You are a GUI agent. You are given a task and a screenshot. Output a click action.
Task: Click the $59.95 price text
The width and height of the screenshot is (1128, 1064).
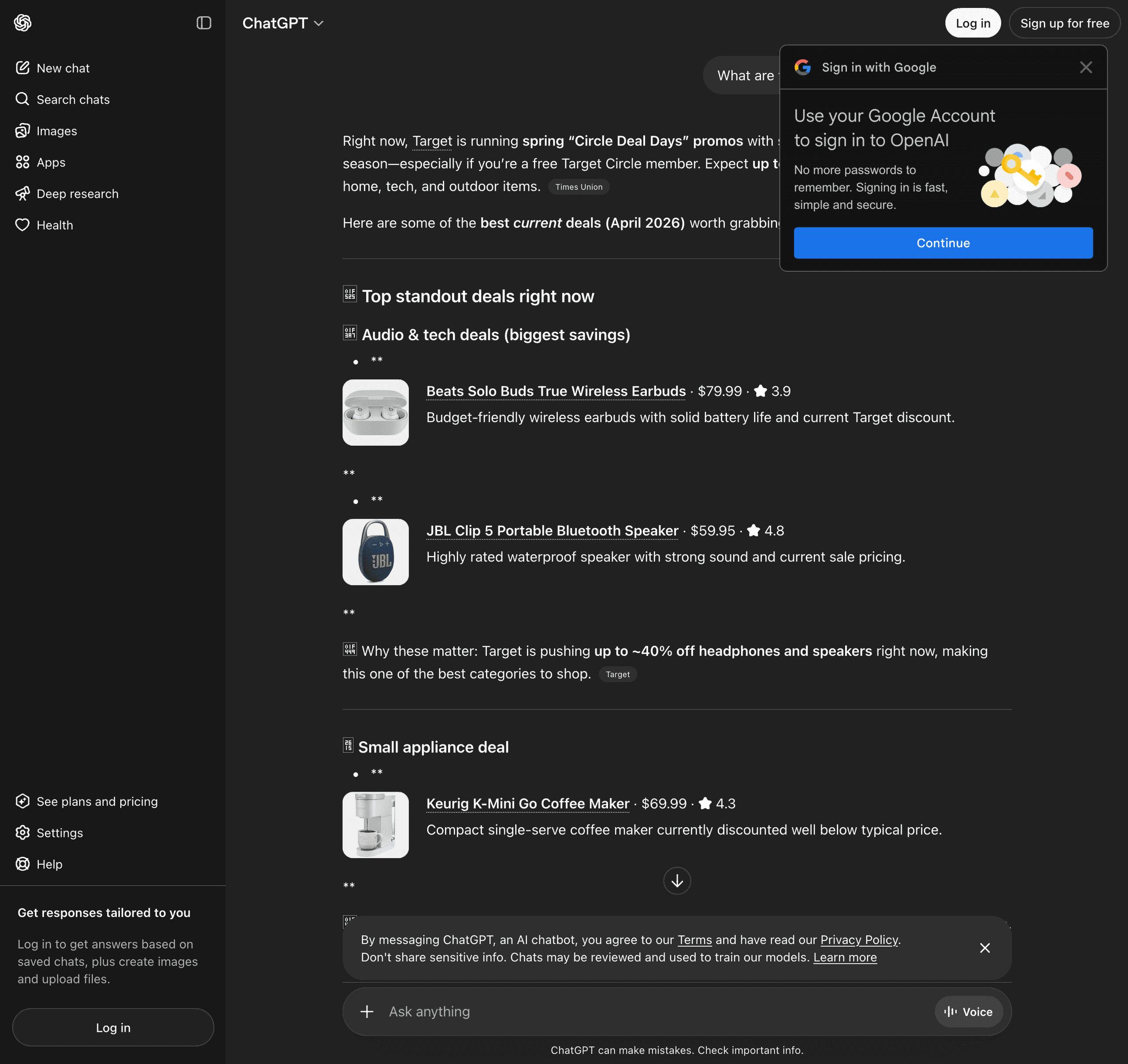[712, 531]
